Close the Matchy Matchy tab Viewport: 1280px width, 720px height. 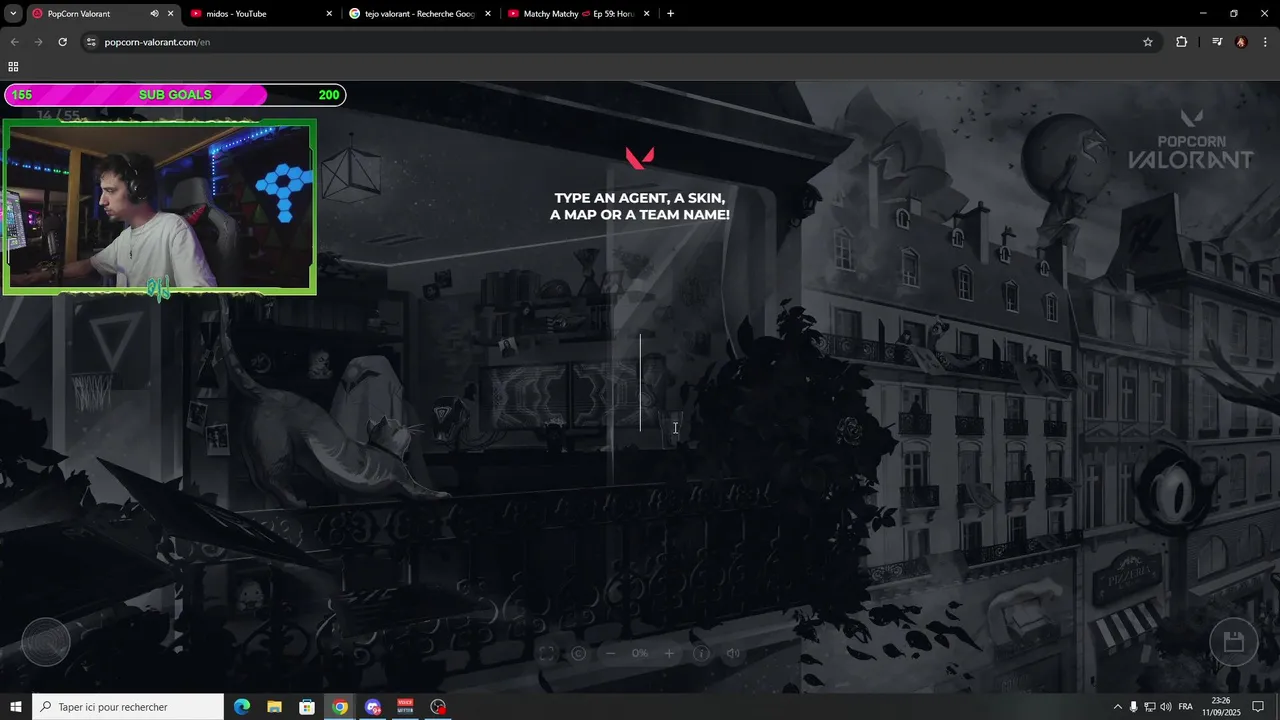(646, 14)
